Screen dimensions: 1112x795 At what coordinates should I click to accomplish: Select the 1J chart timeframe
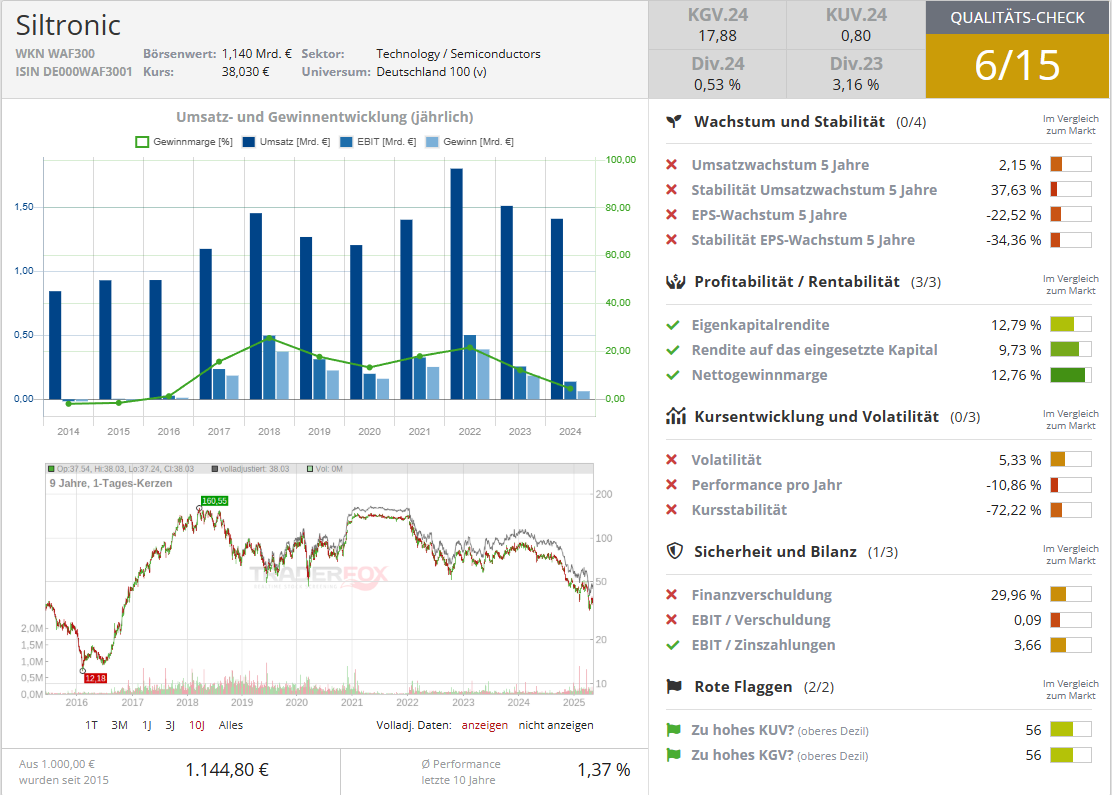(x=147, y=725)
